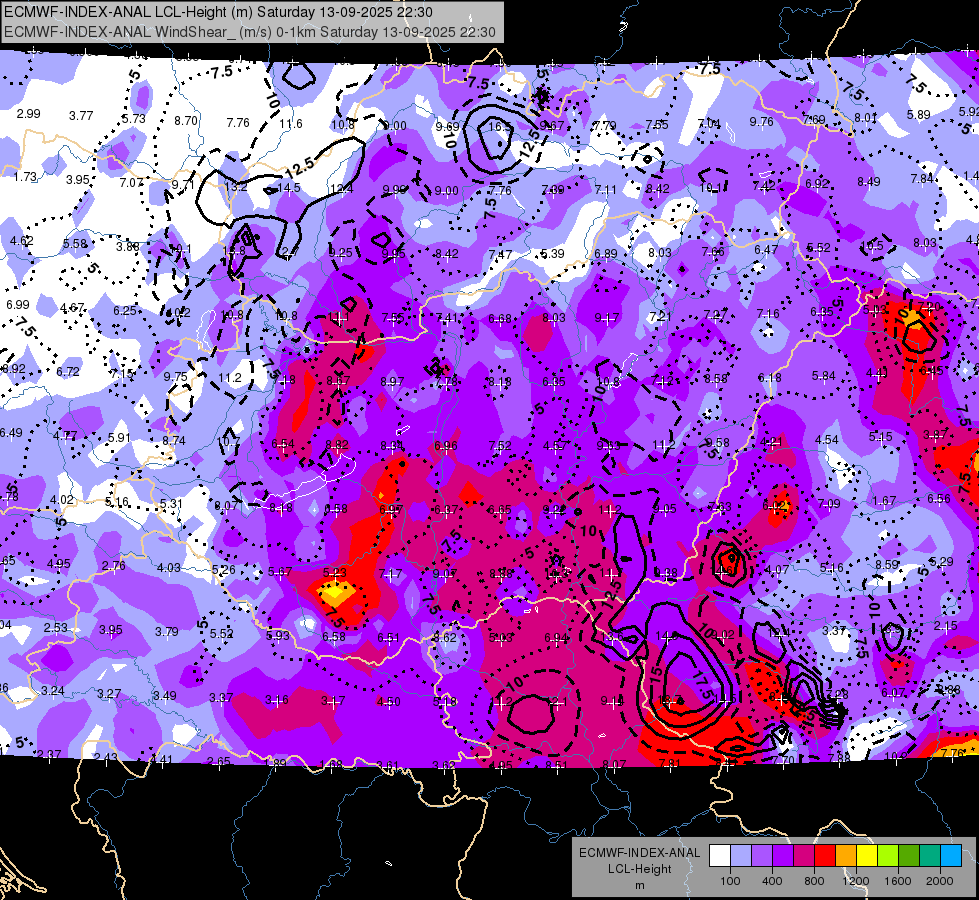Click the wind shear value 11.6
The height and width of the screenshot is (900, 979).
tap(291, 124)
